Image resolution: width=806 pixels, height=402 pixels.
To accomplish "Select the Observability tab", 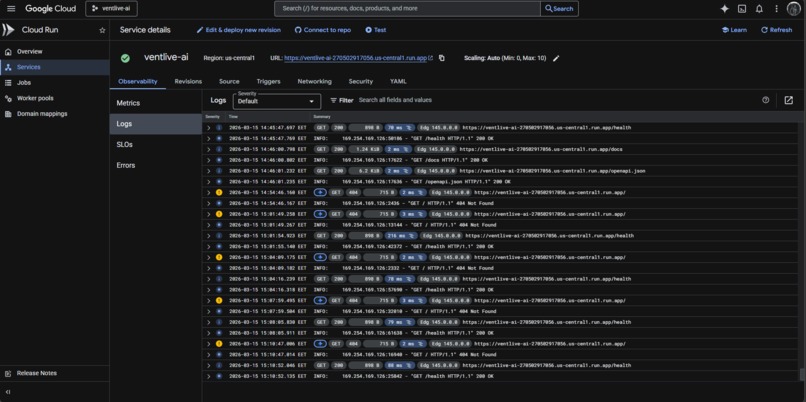I will click(x=138, y=81).
